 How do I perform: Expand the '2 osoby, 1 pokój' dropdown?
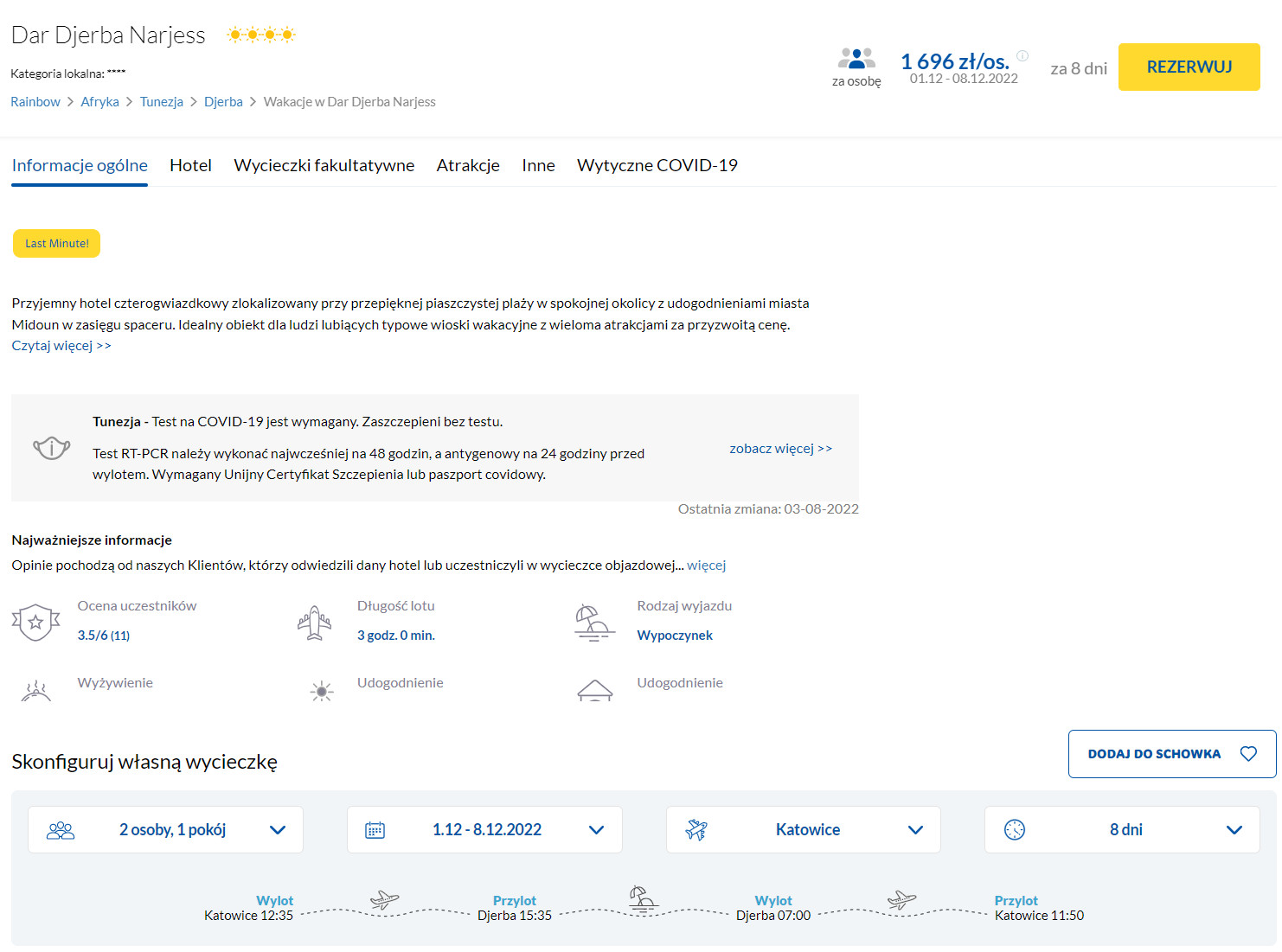(x=166, y=830)
